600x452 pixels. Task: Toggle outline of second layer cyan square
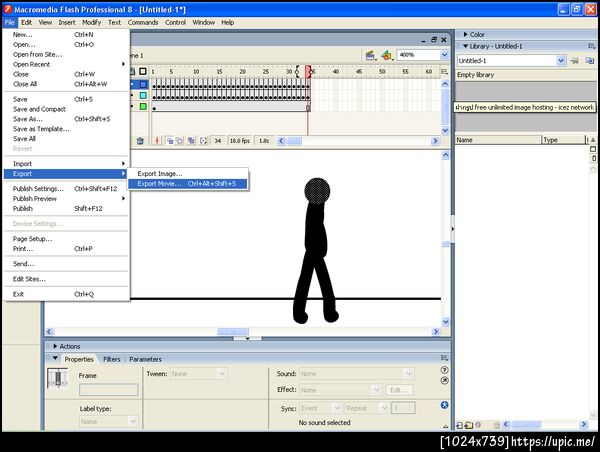(143, 95)
